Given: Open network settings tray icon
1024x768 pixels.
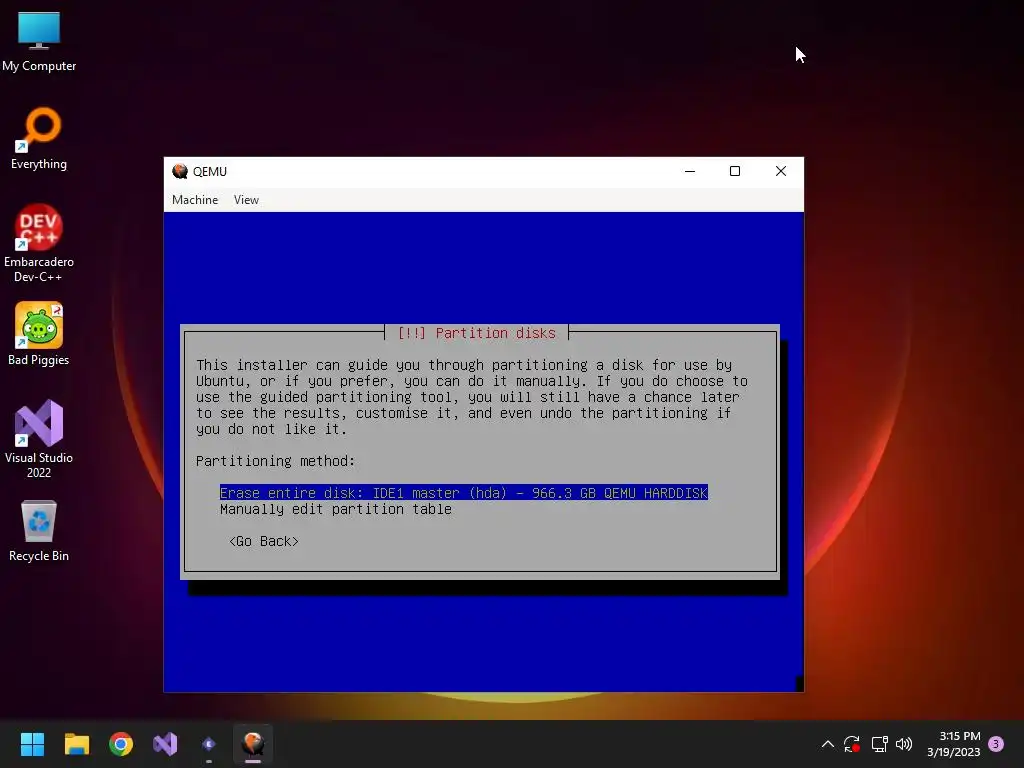Looking at the screenshot, I should click(879, 744).
